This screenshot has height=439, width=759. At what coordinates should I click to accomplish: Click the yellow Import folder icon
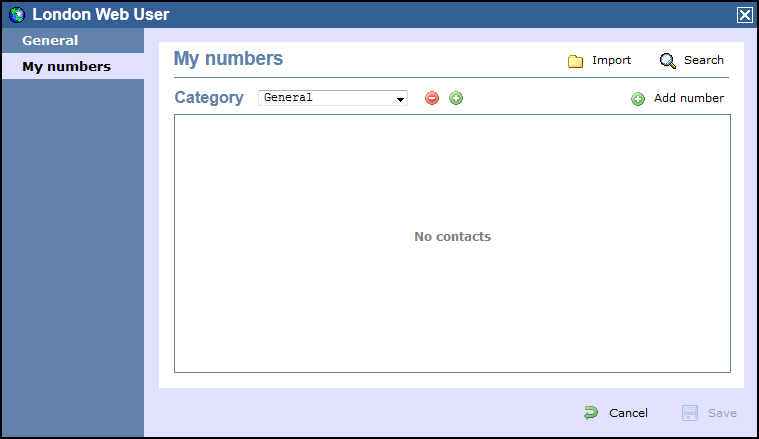575,61
